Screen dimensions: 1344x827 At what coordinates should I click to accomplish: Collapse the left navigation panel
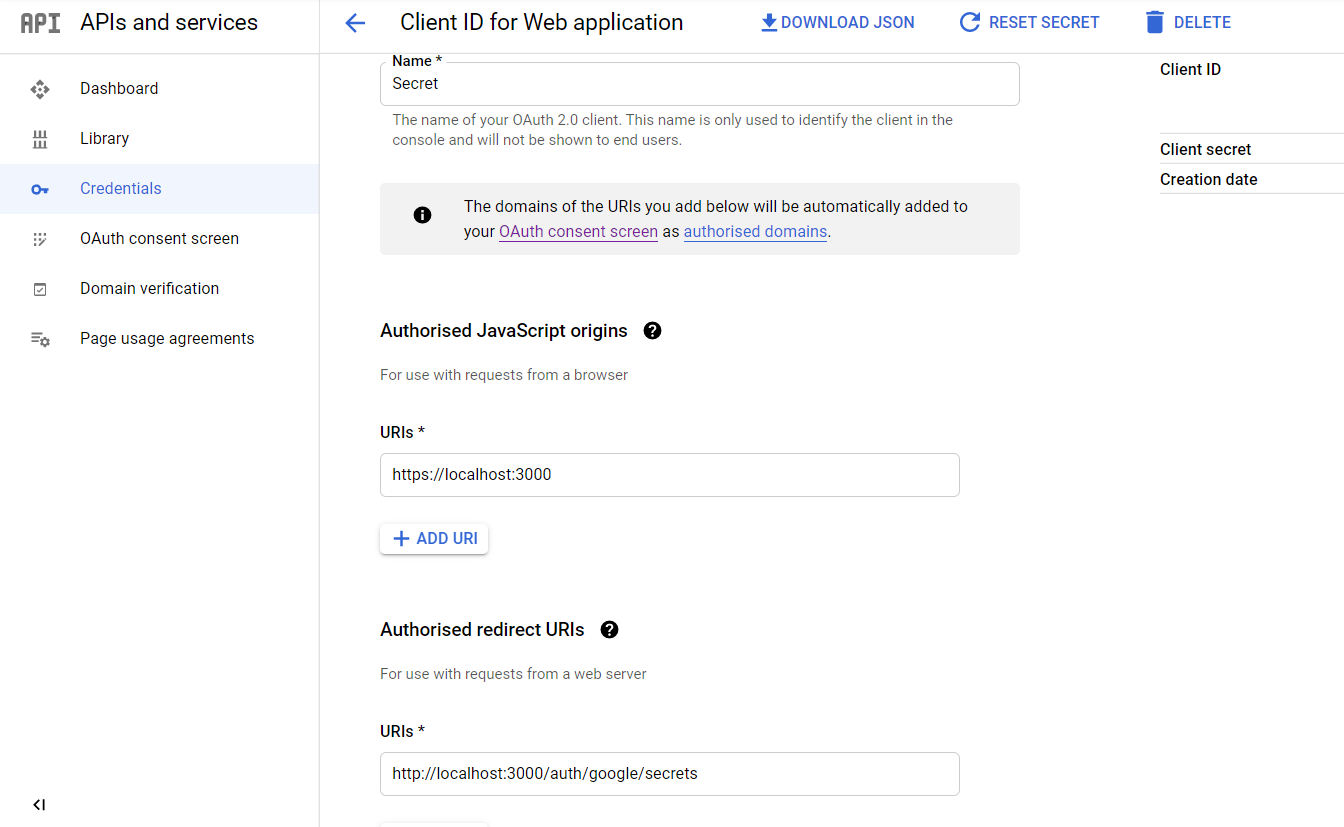38,804
